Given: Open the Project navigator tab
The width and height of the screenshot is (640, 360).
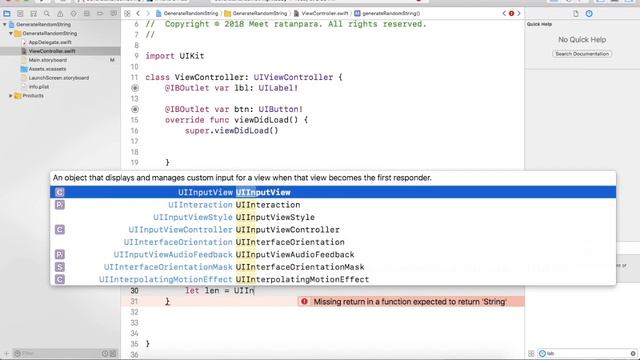Looking at the screenshot, I should 7,13.
